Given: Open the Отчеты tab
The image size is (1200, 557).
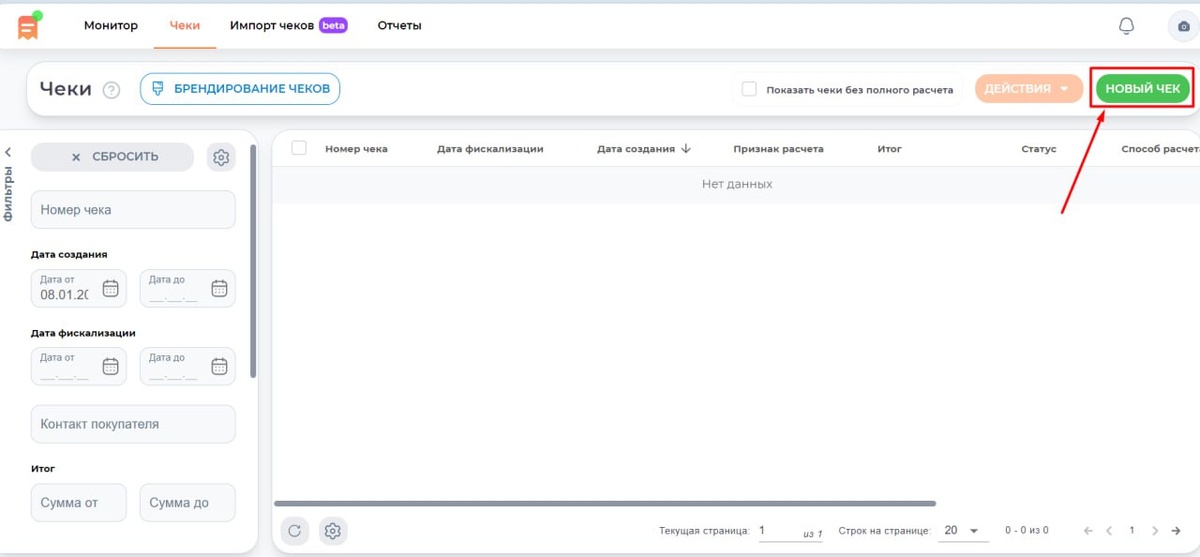Looking at the screenshot, I should (399, 26).
